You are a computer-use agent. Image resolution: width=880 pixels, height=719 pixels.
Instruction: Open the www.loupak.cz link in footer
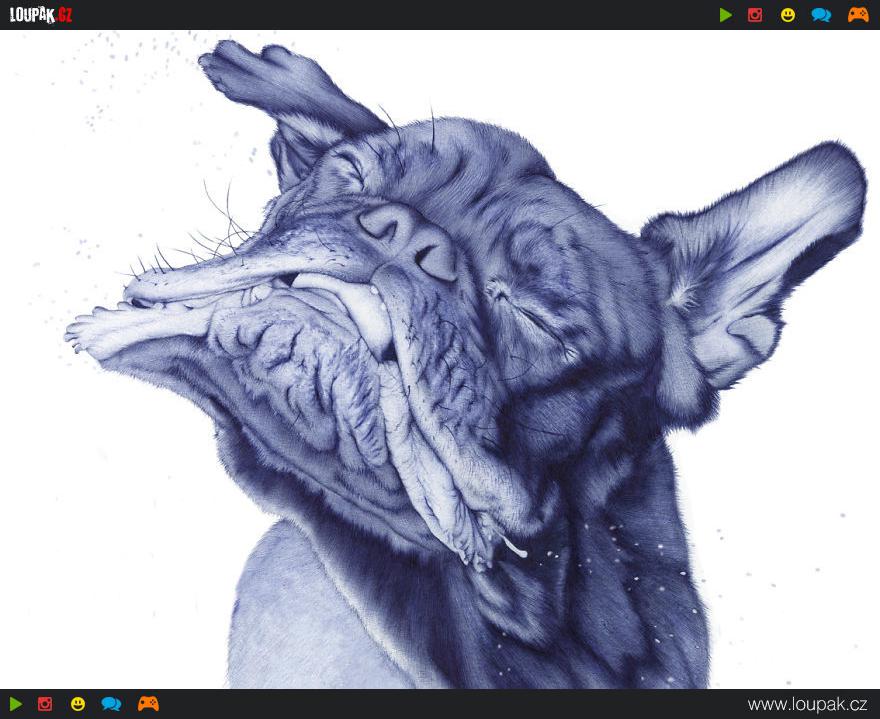[807, 704]
